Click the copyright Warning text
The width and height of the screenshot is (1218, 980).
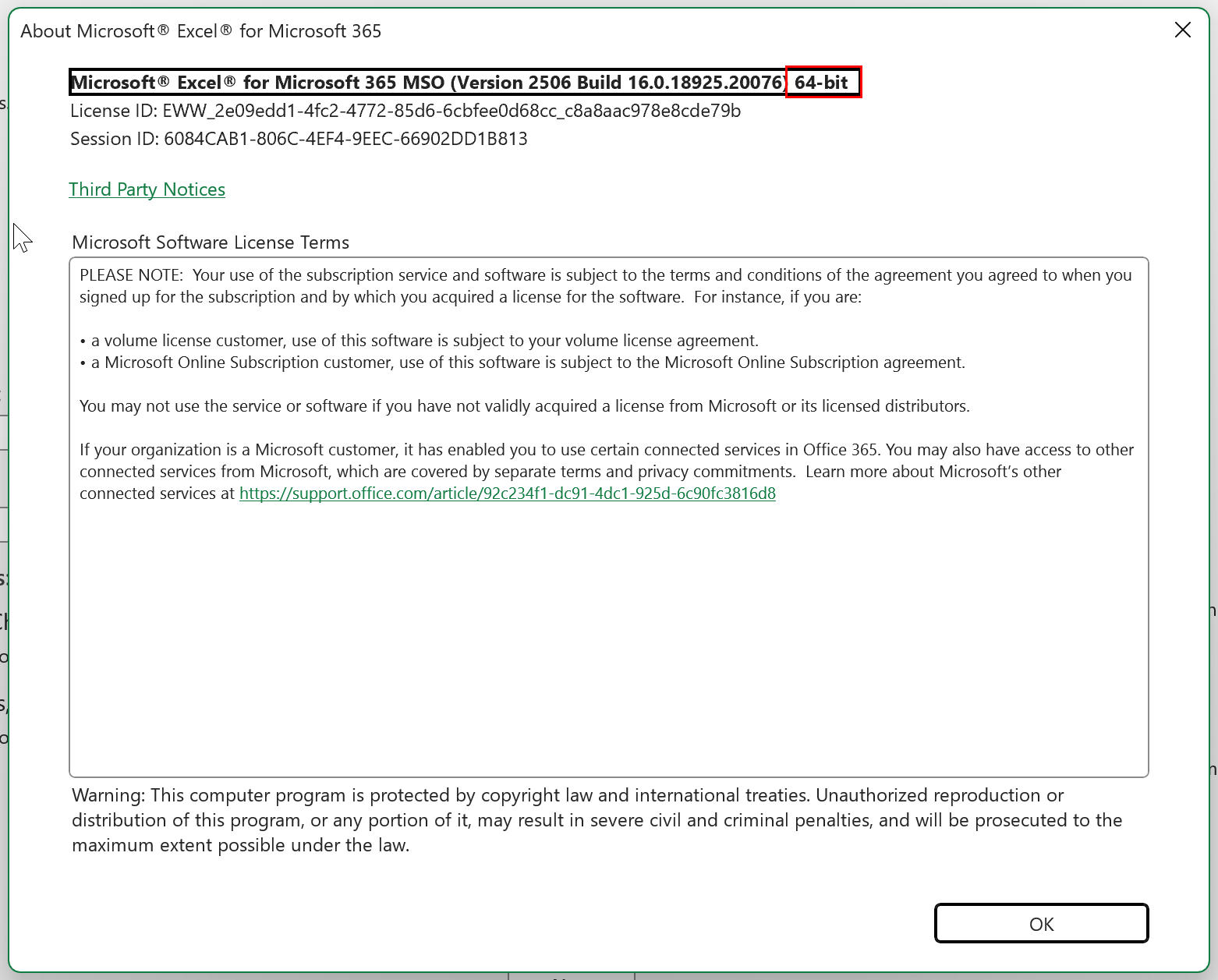(x=597, y=820)
